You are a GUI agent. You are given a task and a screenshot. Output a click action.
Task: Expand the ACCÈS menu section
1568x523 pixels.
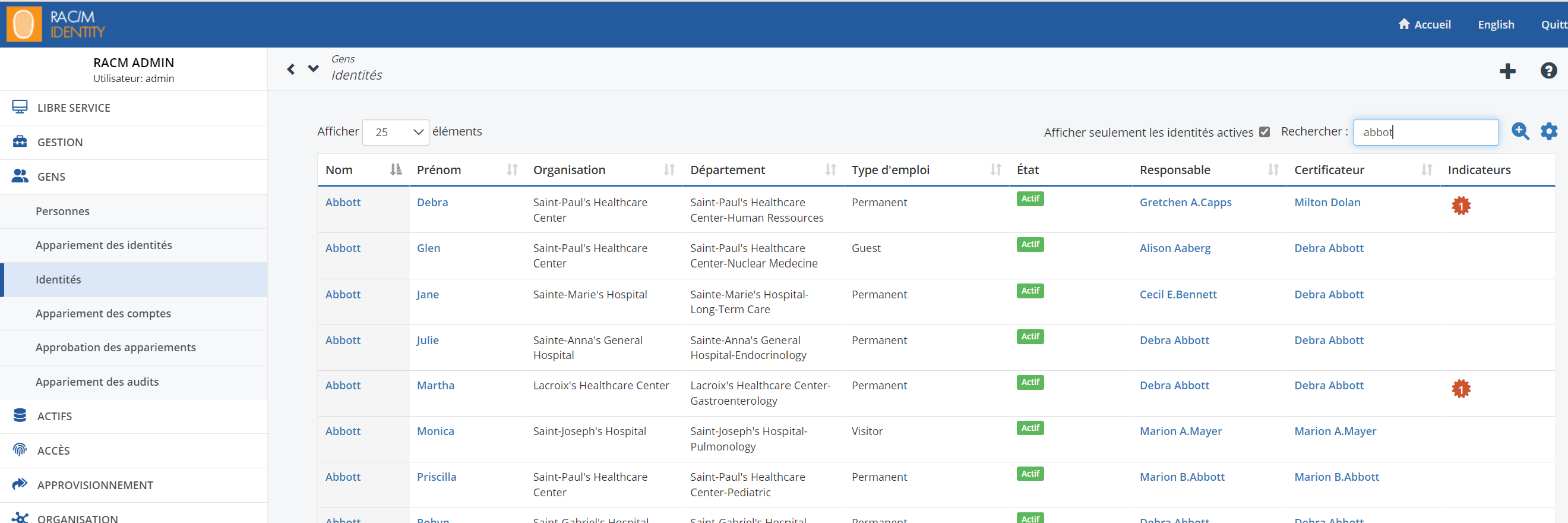click(x=133, y=450)
